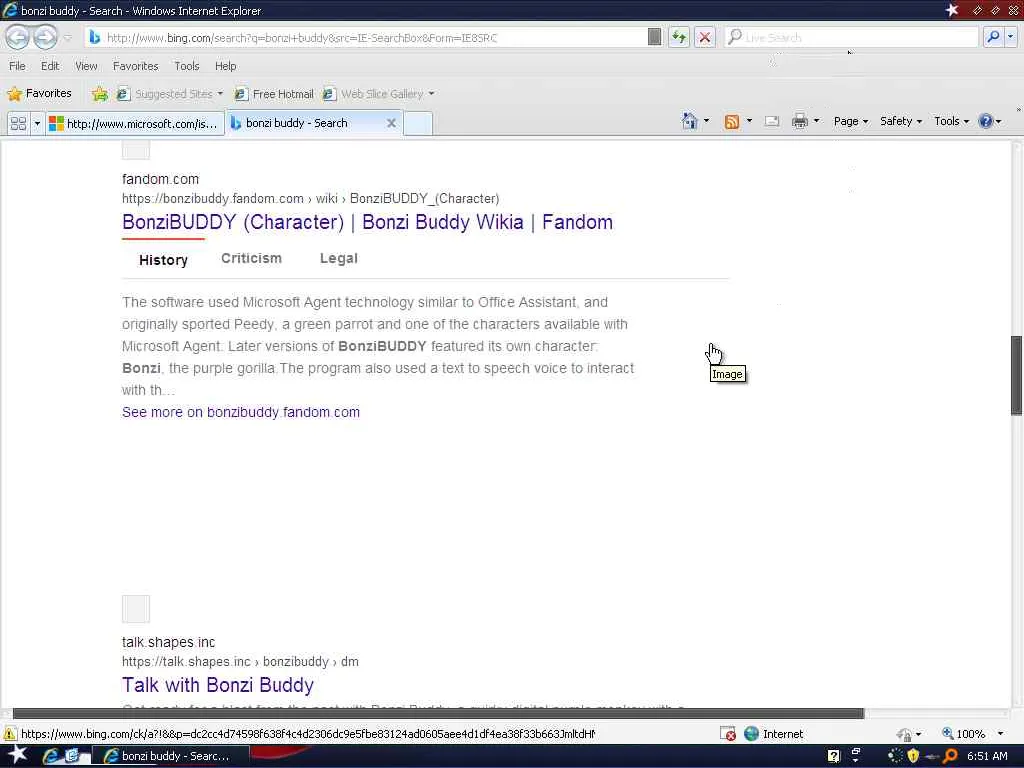Image resolution: width=1024 pixels, height=768 pixels.
Task: Open the search provider dropdown arrow
Action: click(x=1010, y=37)
